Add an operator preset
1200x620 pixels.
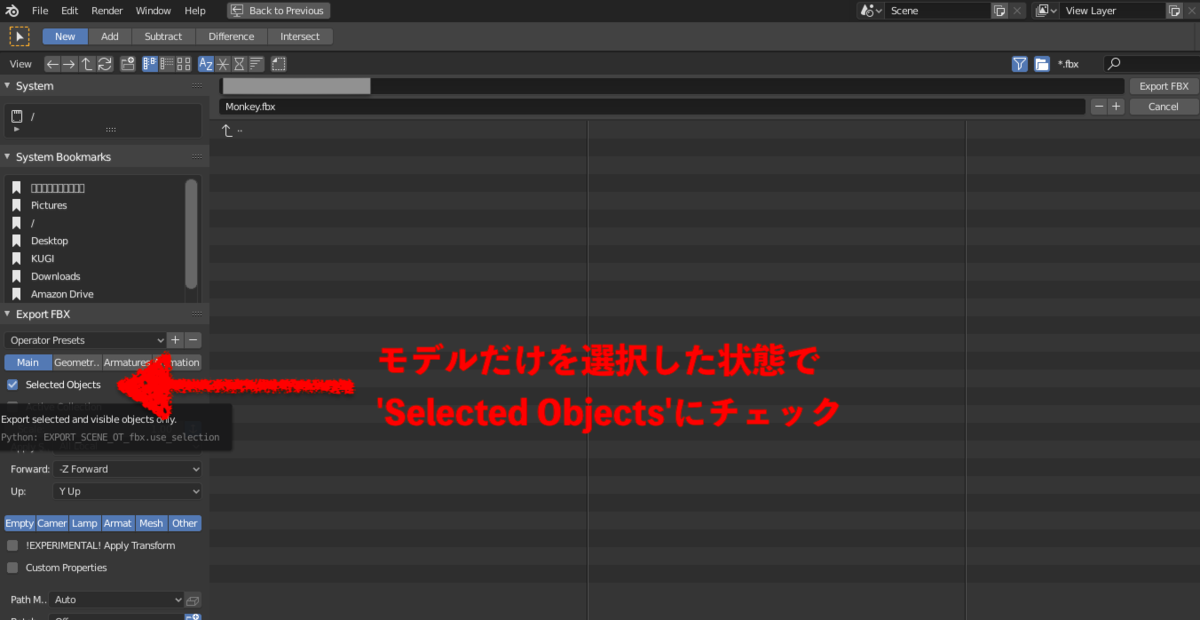coord(176,340)
